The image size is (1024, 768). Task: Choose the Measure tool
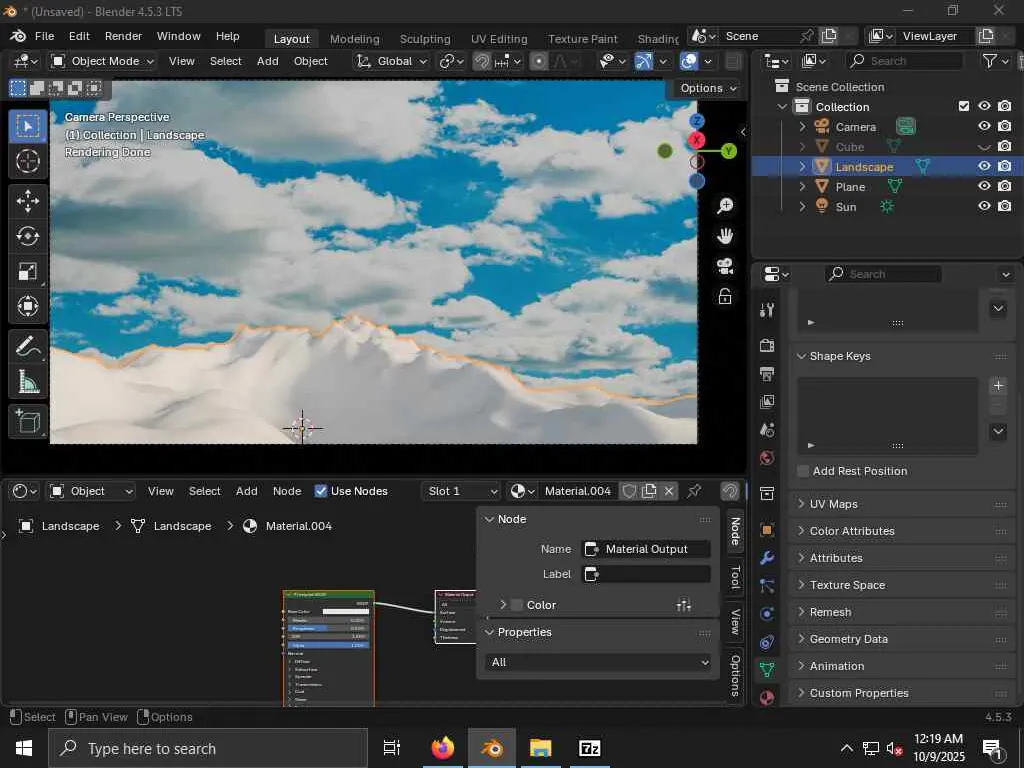28,383
